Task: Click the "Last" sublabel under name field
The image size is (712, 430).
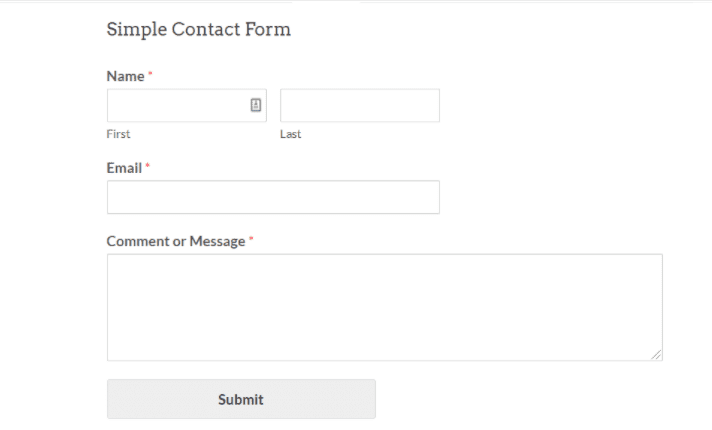Action: click(291, 134)
